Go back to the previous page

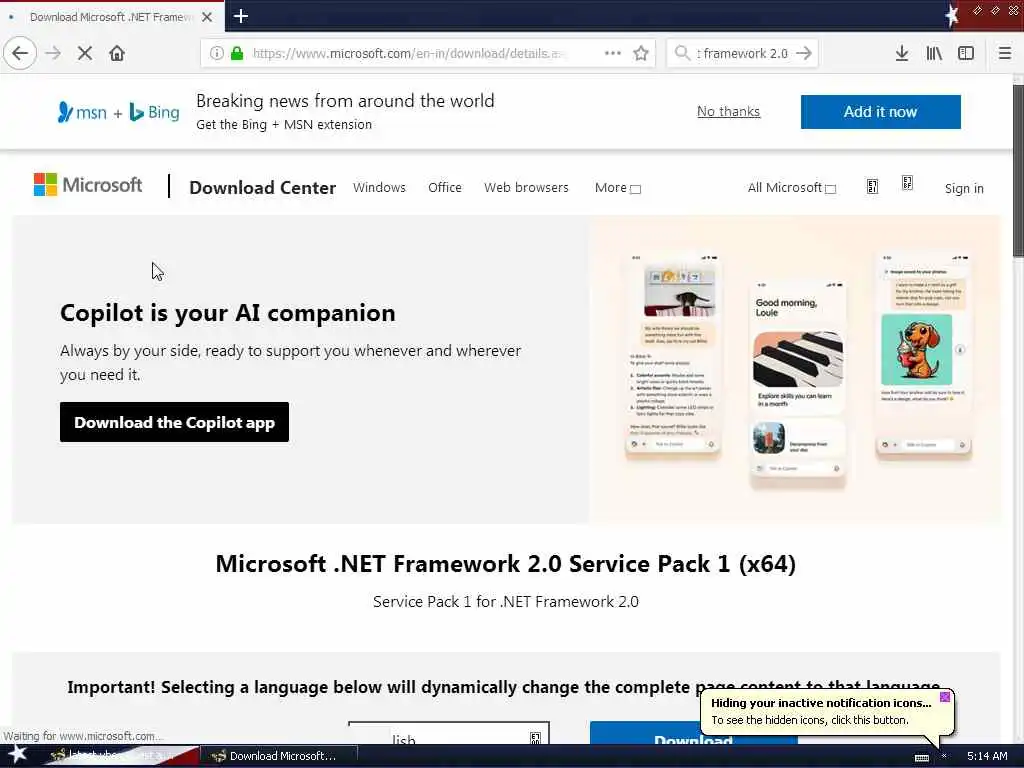pyautogui.click(x=20, y=53)
